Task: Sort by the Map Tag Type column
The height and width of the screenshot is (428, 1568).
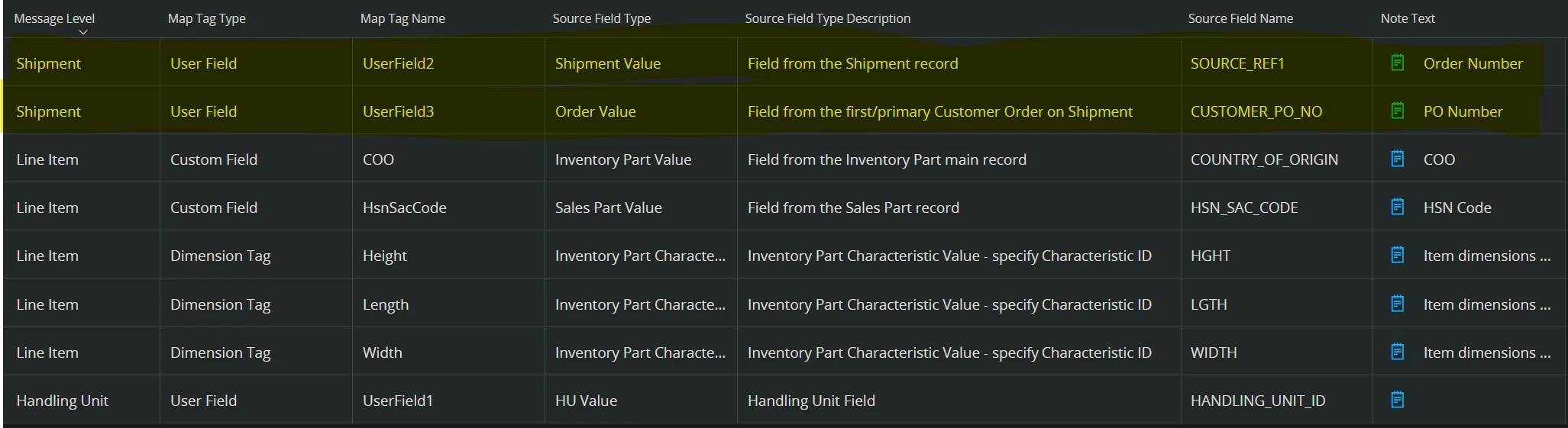Action: click(206, 18)
